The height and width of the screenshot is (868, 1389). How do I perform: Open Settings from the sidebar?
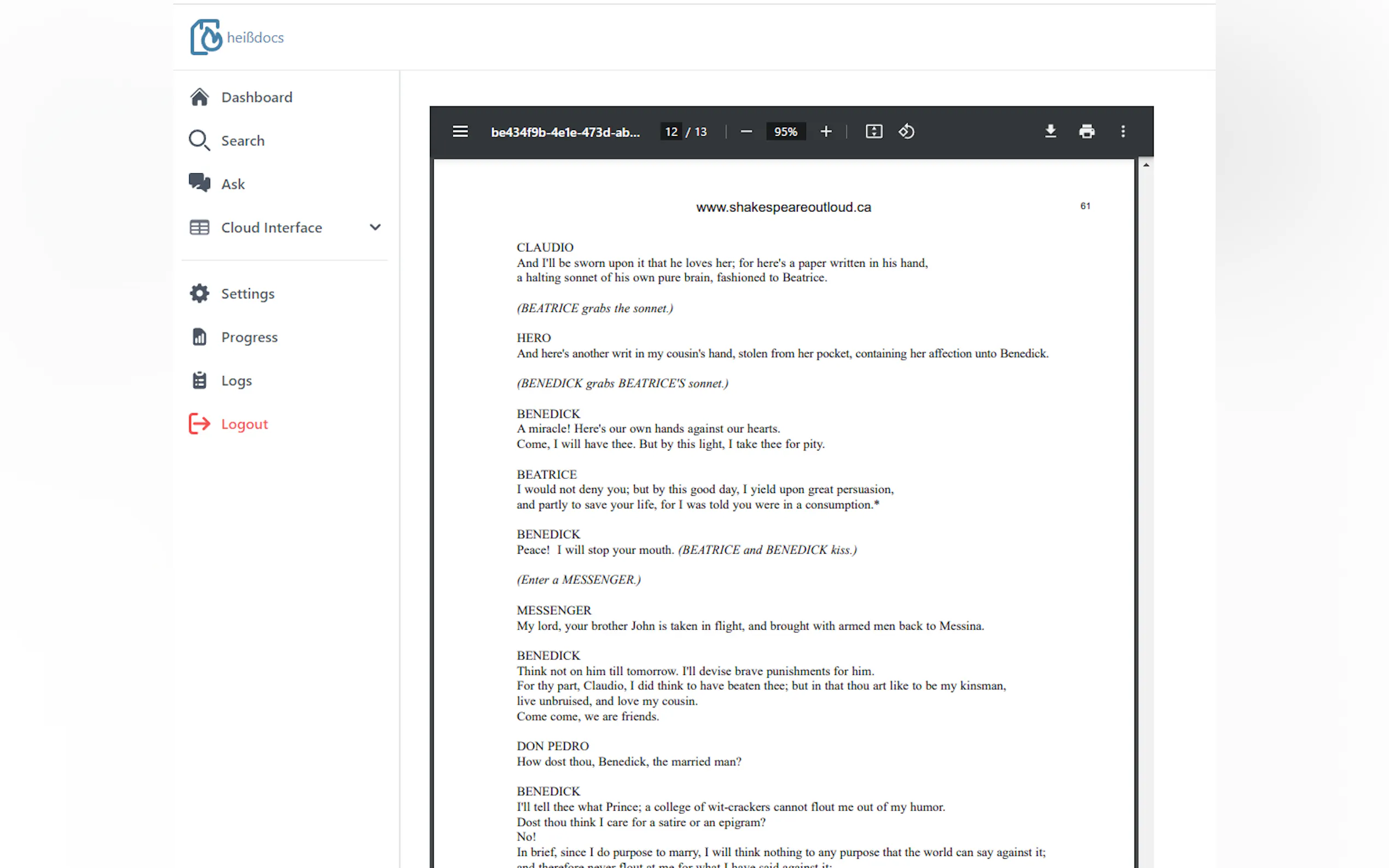(x=248, y=294)
